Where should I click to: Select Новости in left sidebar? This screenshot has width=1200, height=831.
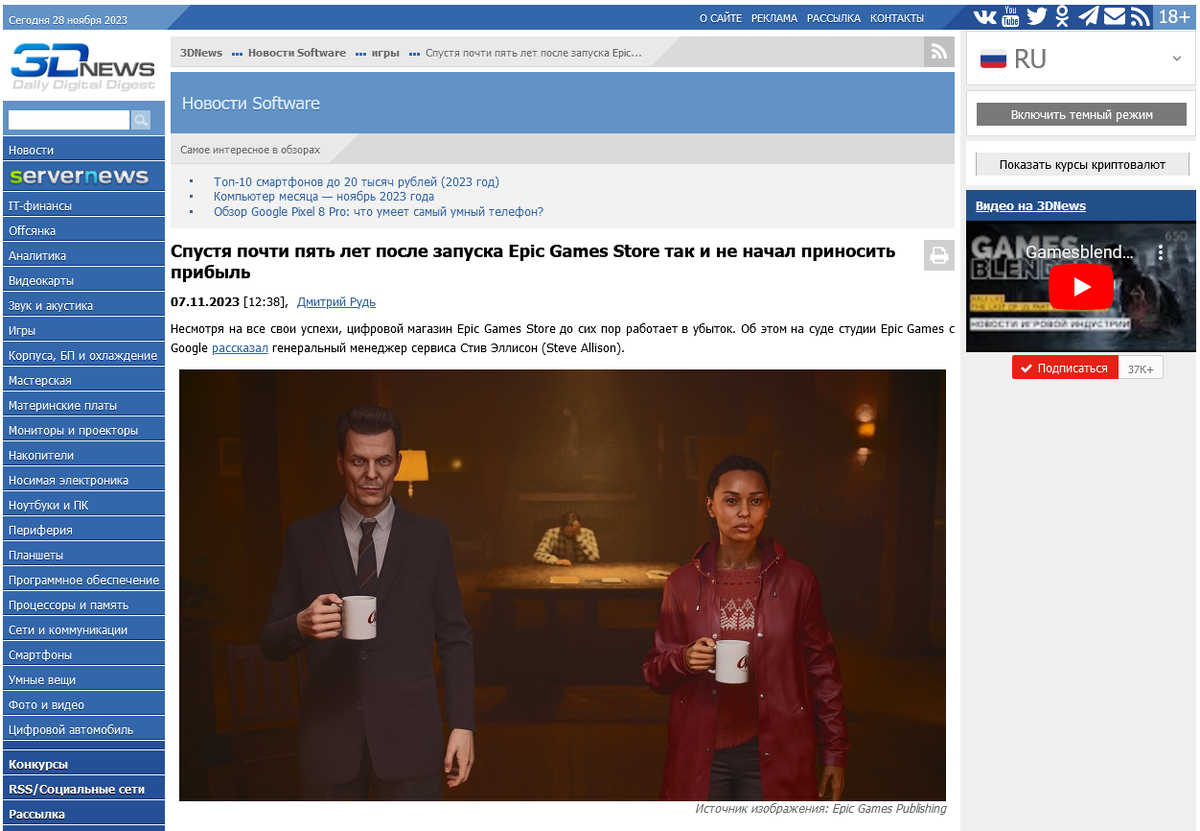83,150
